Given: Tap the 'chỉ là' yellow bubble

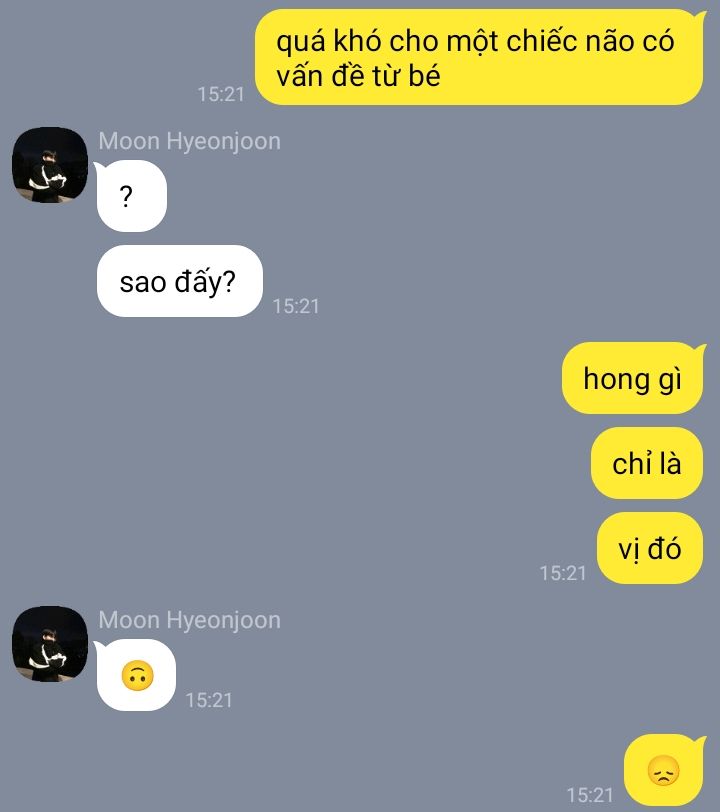Looking at the screenshot, I should pyautogui.click(x=647, y=463).
